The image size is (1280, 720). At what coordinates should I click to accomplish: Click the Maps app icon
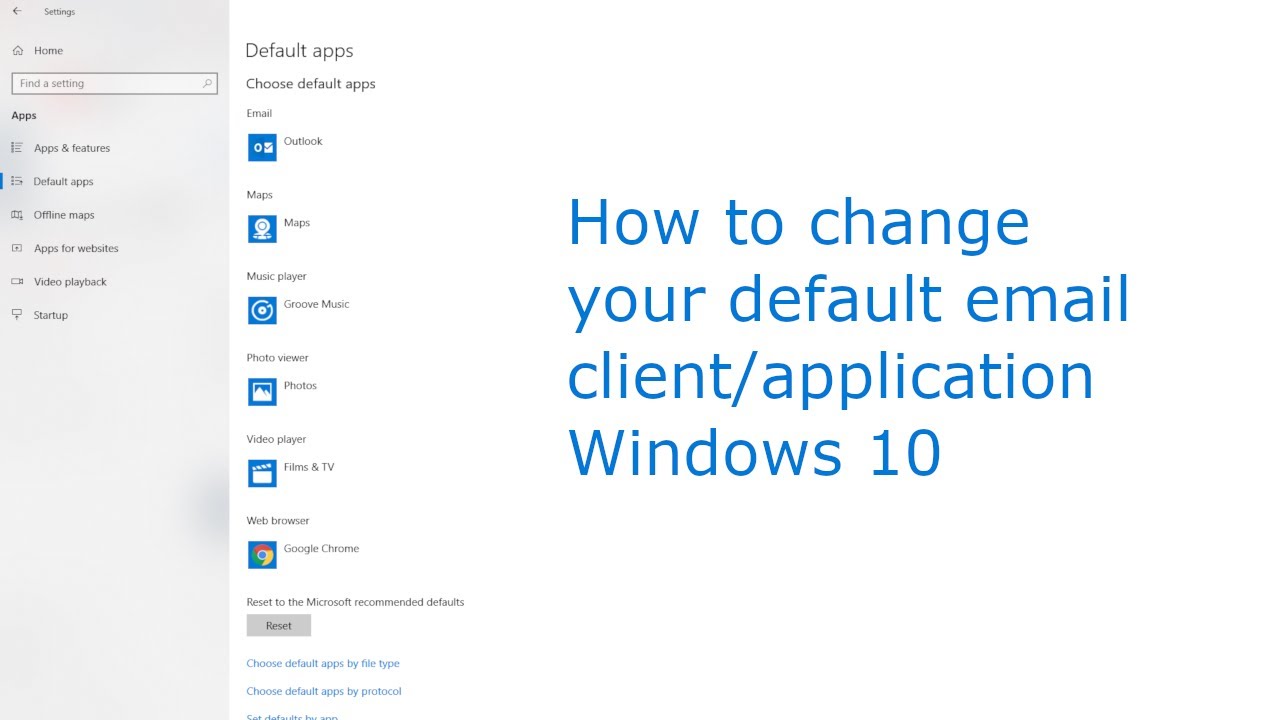tap(262, 229)
